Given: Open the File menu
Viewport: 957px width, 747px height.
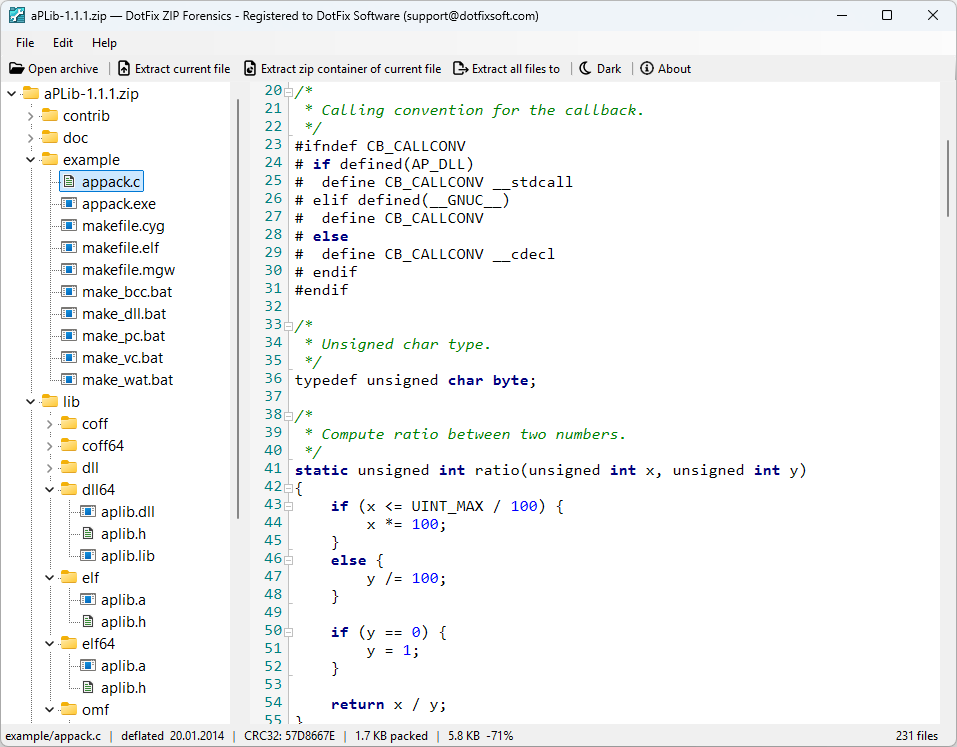Looking at the screenshot, I should pyautogui.click(x=25, y=43).
